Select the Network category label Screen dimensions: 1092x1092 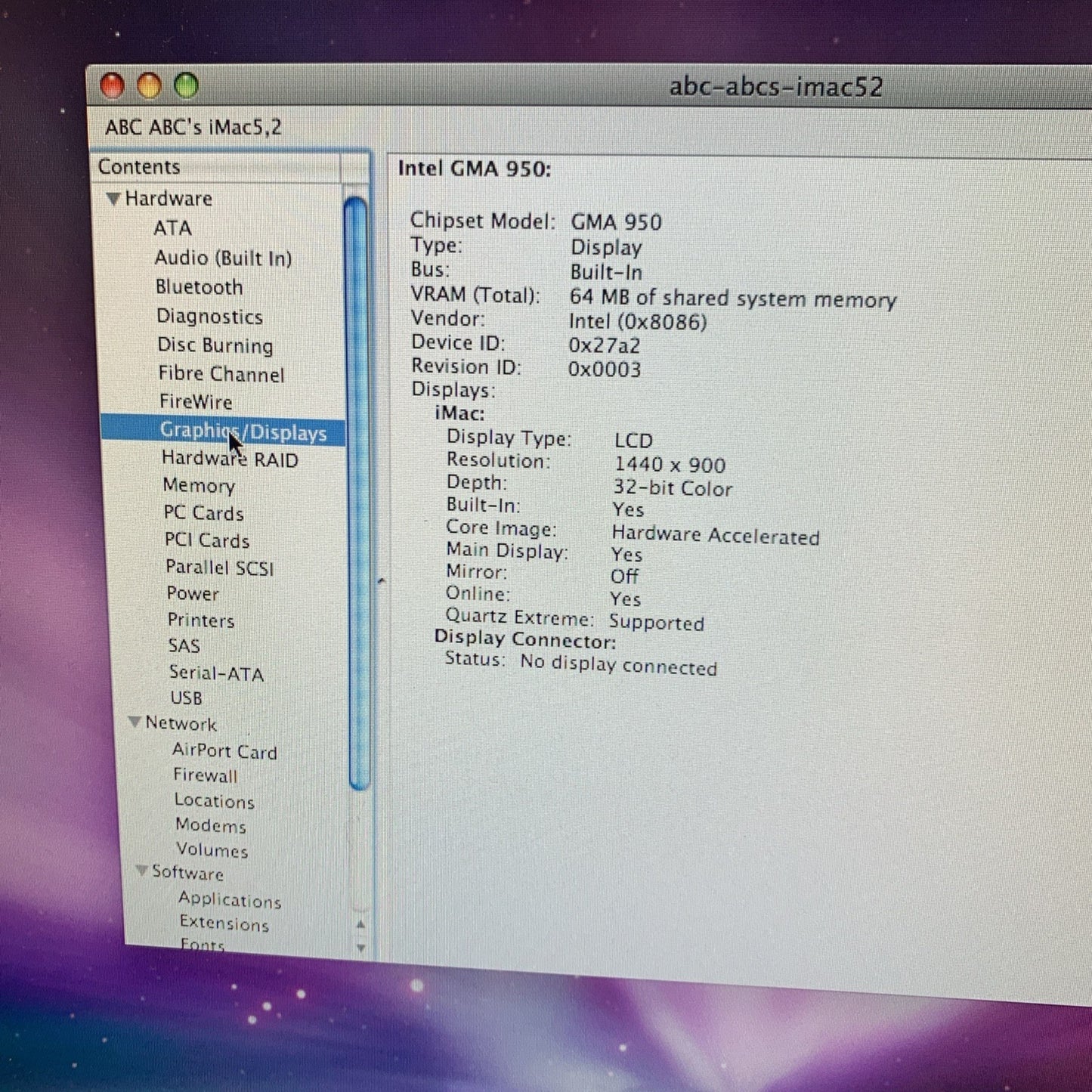click(x=181, y=723)
